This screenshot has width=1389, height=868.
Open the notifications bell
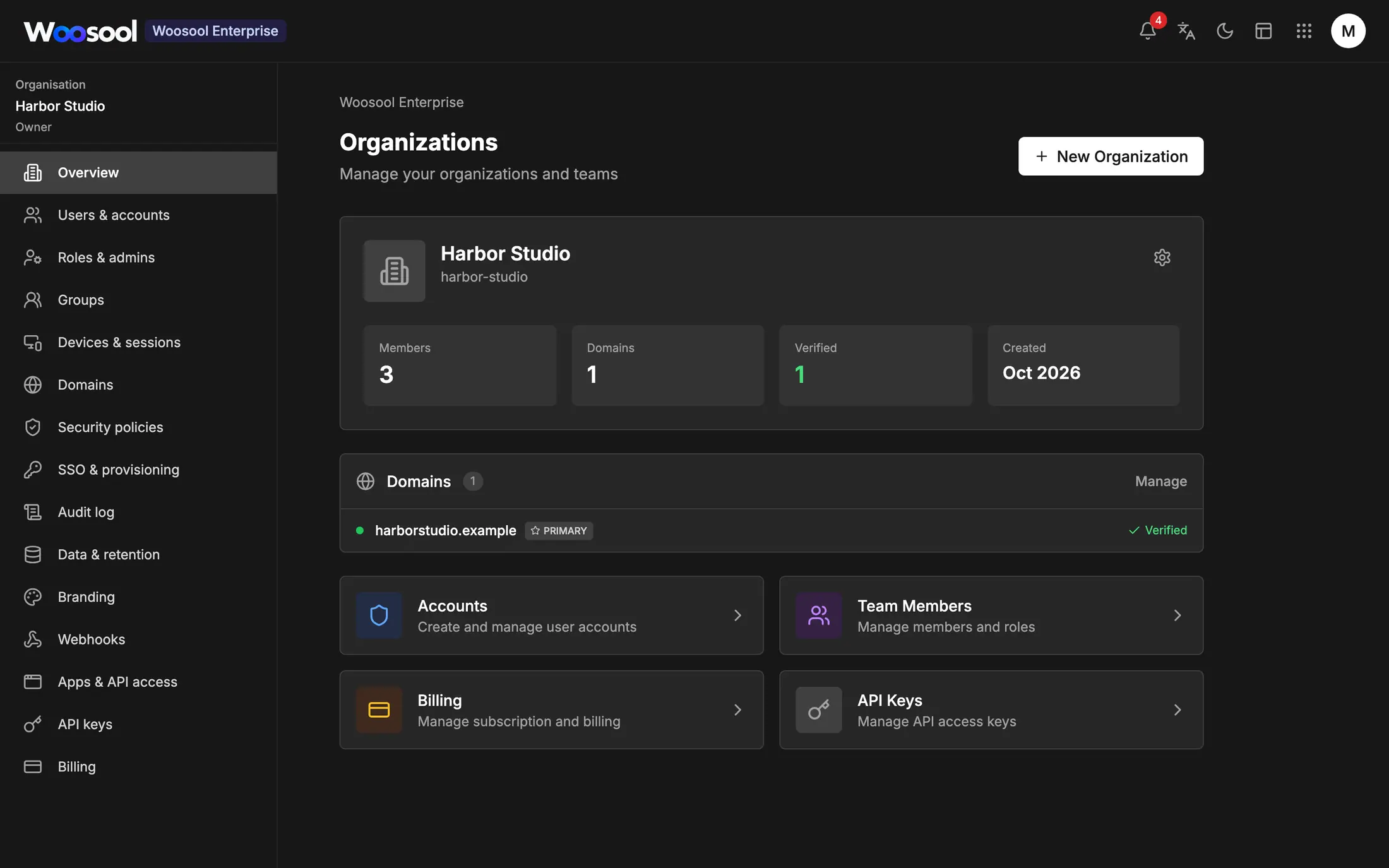(1148, 31)
